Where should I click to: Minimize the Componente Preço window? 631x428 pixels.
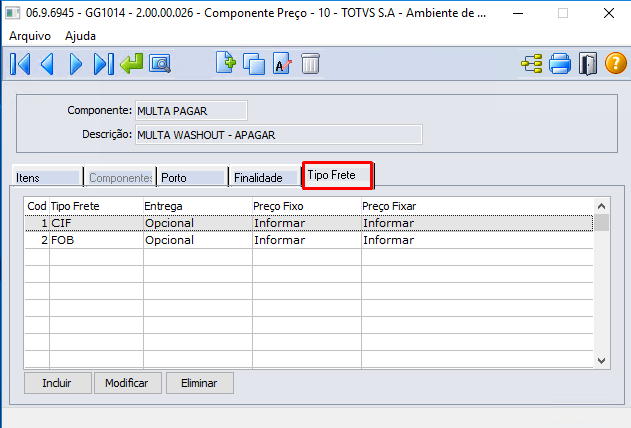[518, 13]
